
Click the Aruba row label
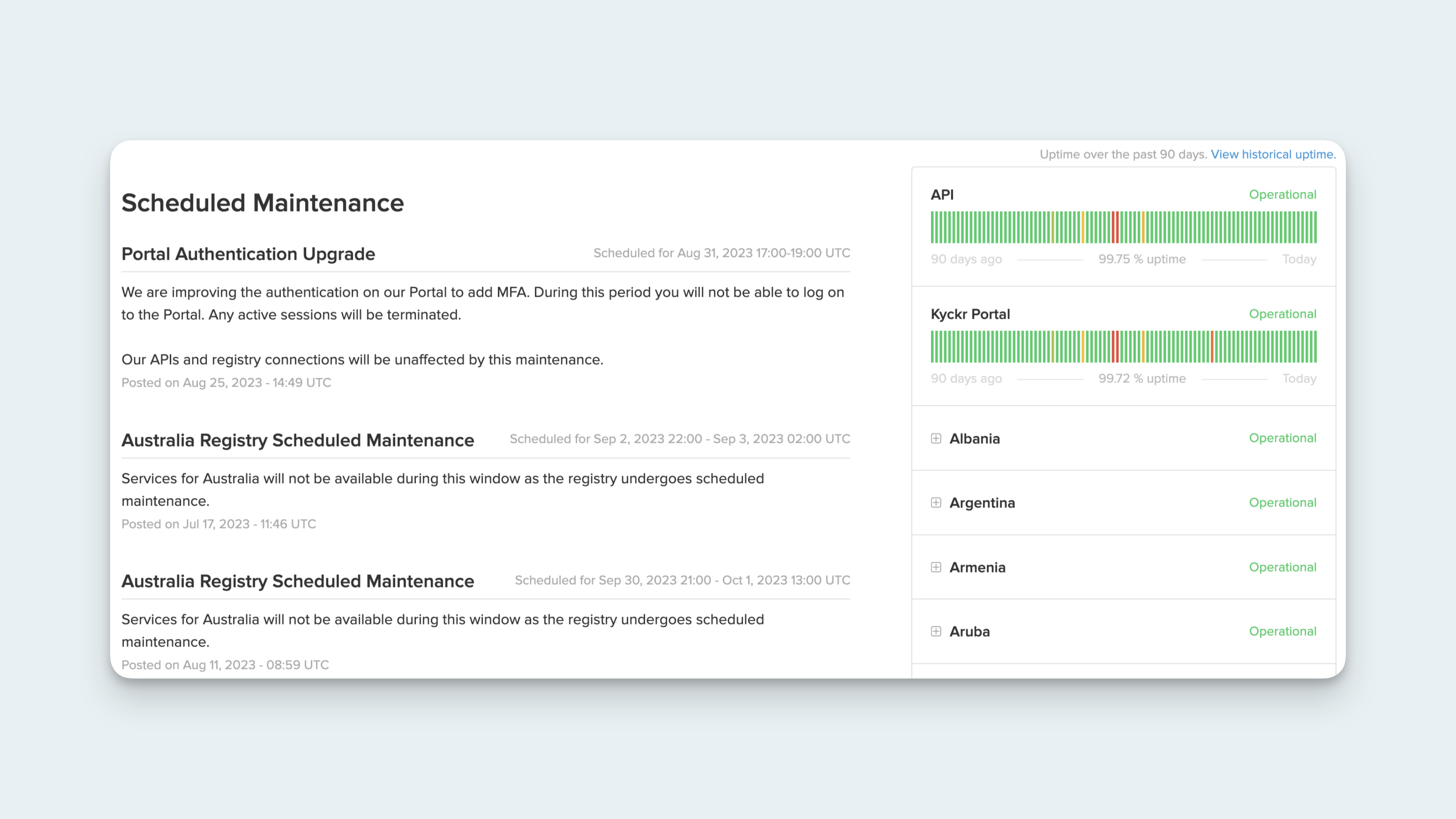[x=969, y=631]
